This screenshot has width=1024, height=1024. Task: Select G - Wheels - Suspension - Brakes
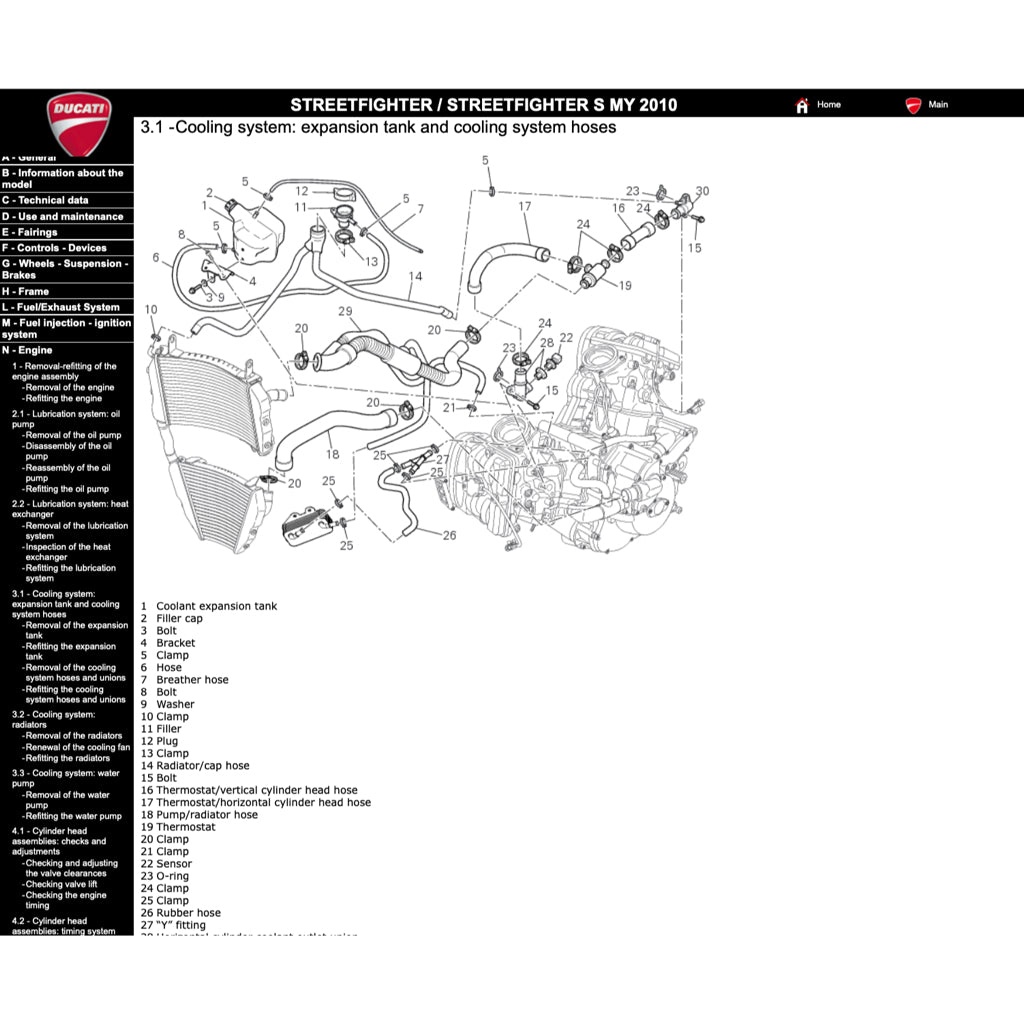tap(65, 269)
